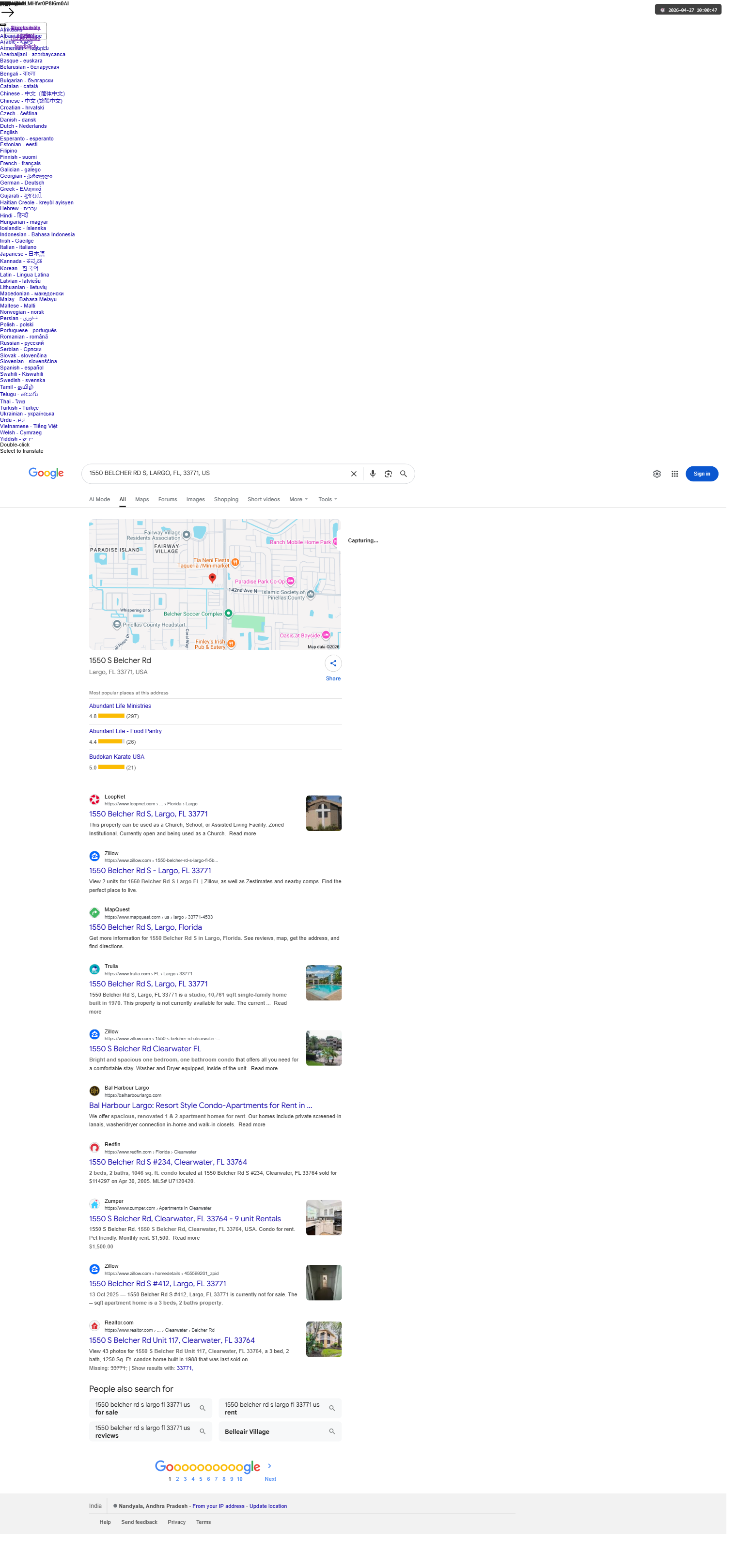Click the Update location link

(268, 1507)
